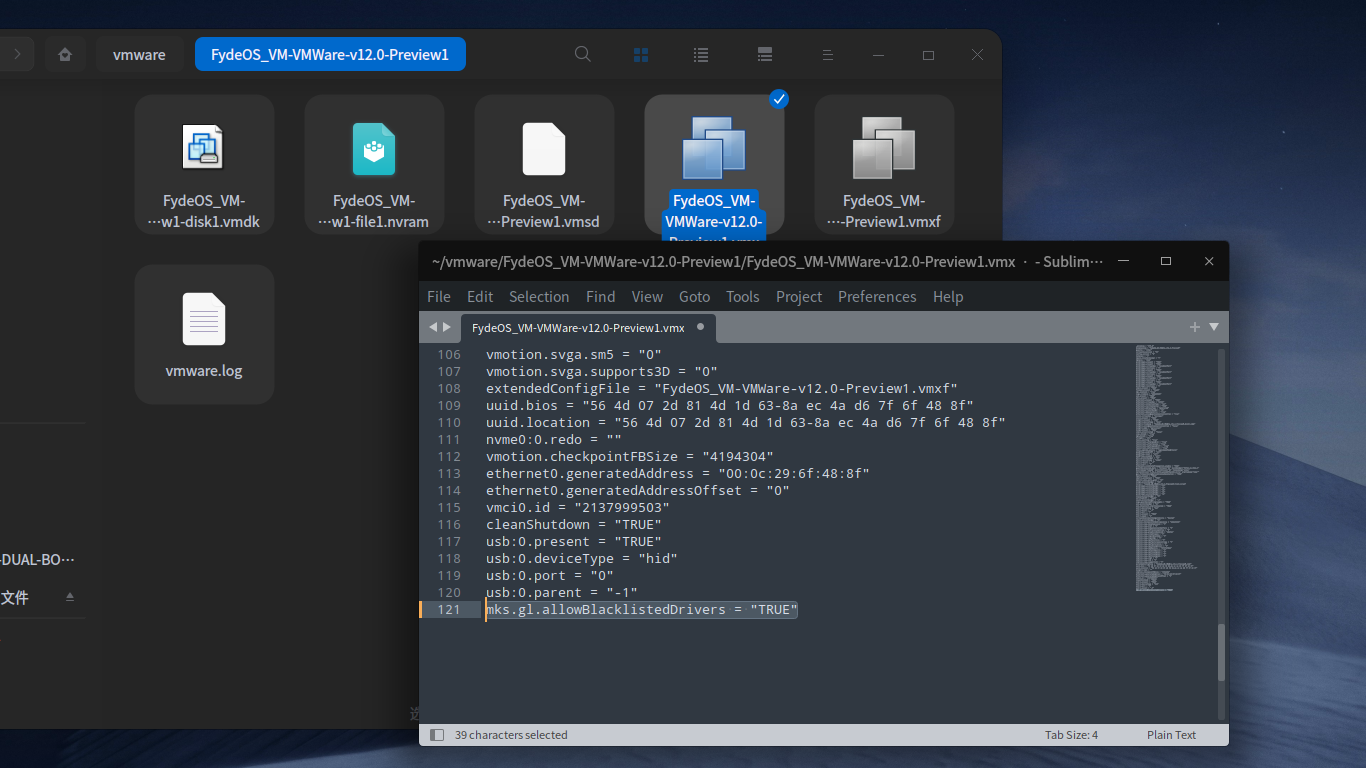
Task: Change Plain Text syntax in status bar
Action: pos(1172,735)
